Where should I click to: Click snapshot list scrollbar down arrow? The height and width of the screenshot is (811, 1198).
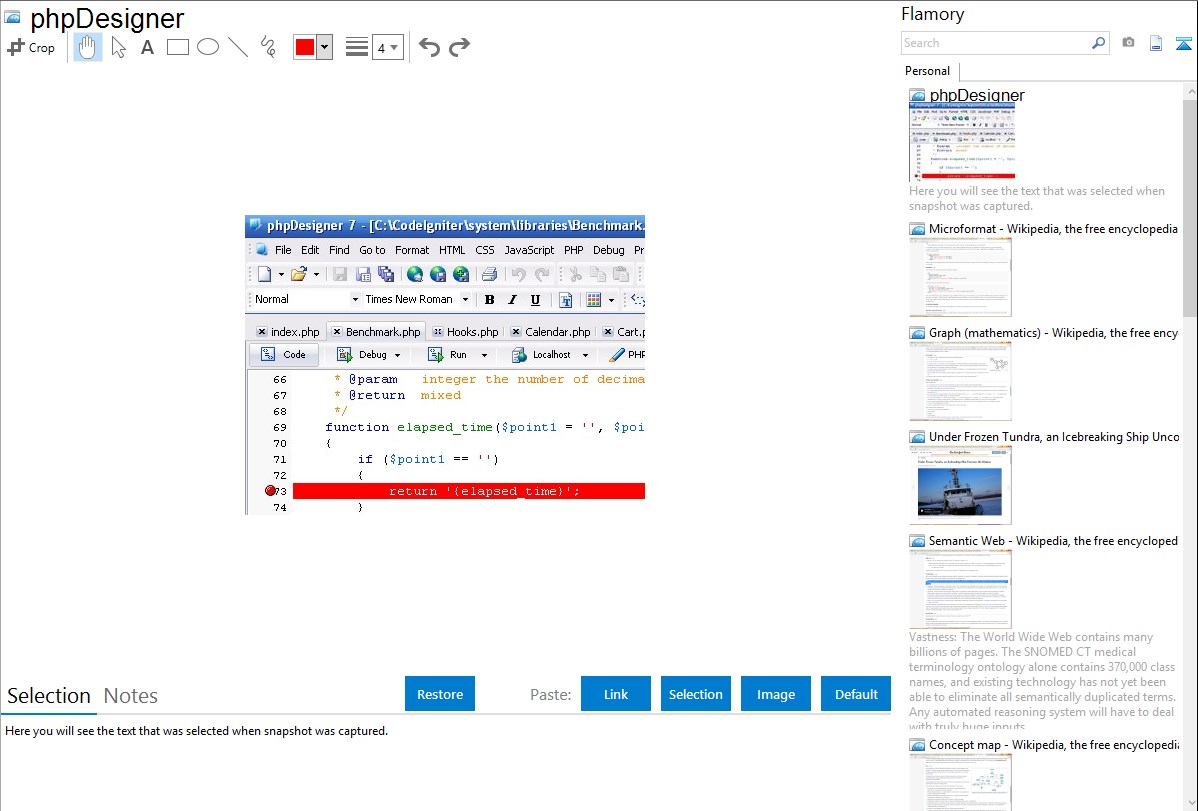[1190, 803]
